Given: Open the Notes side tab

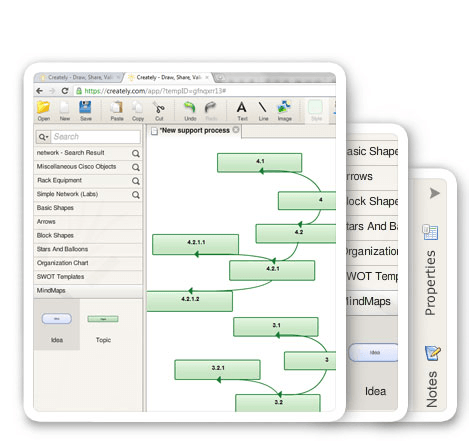Looking at the screenshot, I should (432, 389).
